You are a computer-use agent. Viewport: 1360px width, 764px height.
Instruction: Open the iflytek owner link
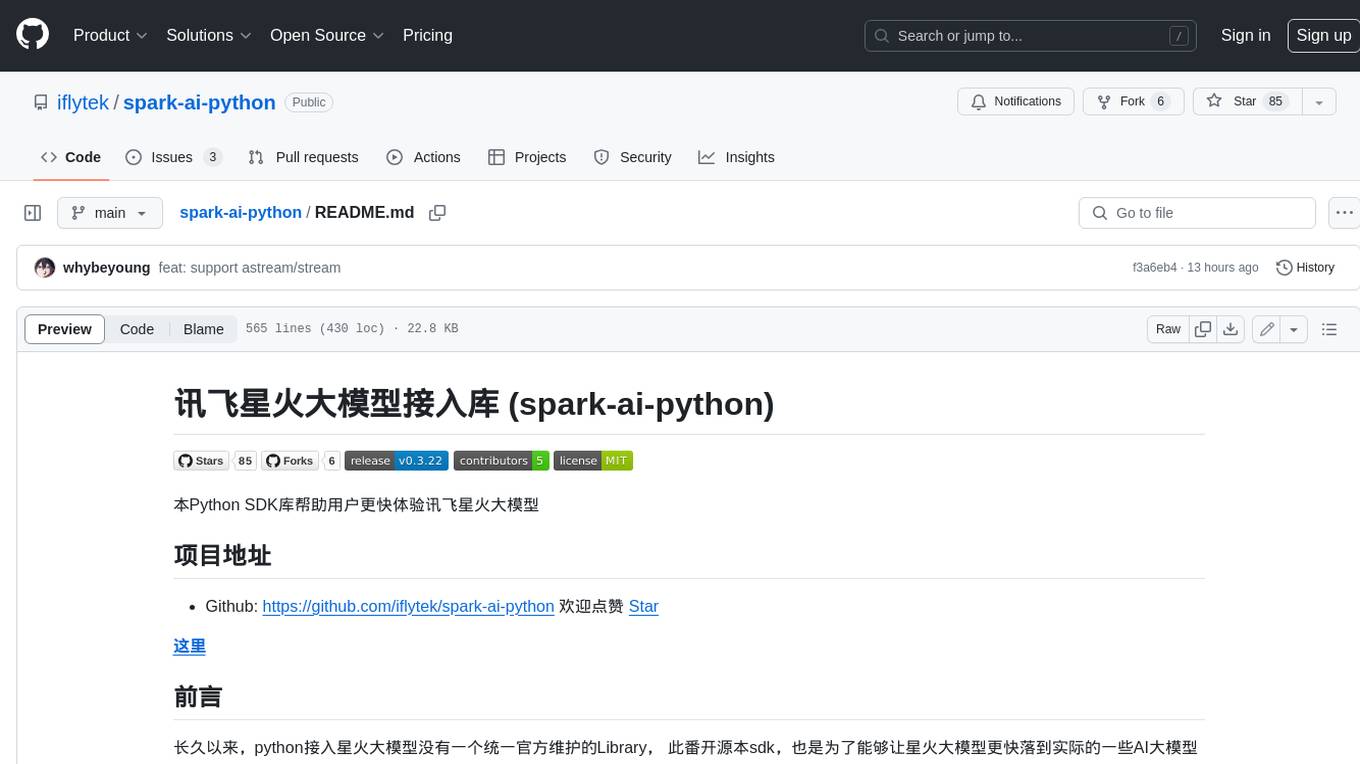point(83,102)
